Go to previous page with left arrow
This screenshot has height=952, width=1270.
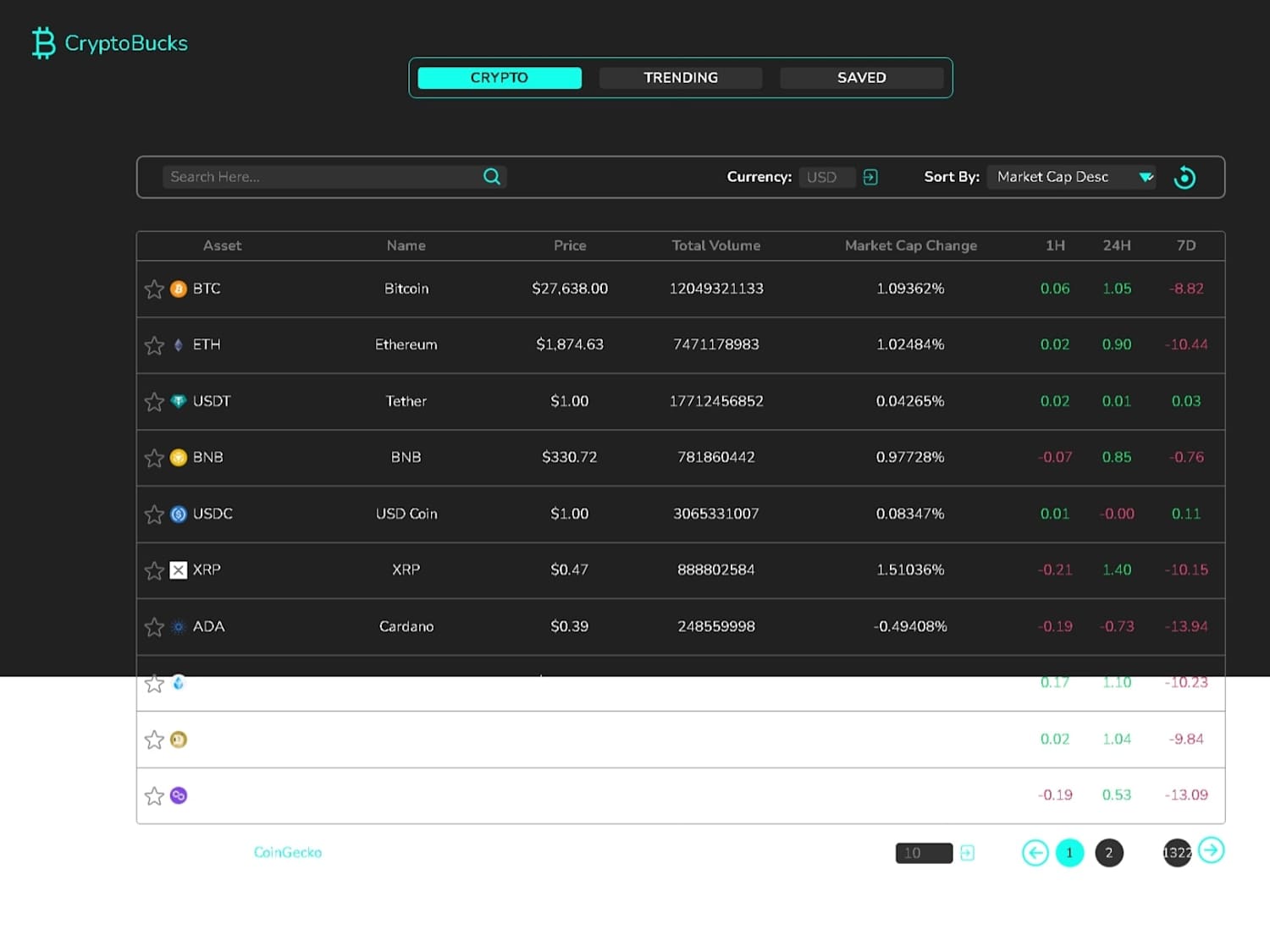point(1035,853)
